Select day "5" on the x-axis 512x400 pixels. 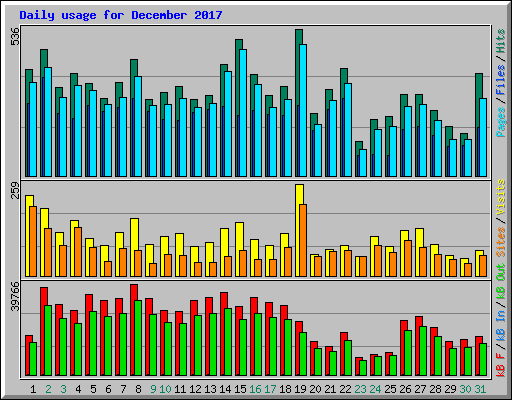[93, 389]
